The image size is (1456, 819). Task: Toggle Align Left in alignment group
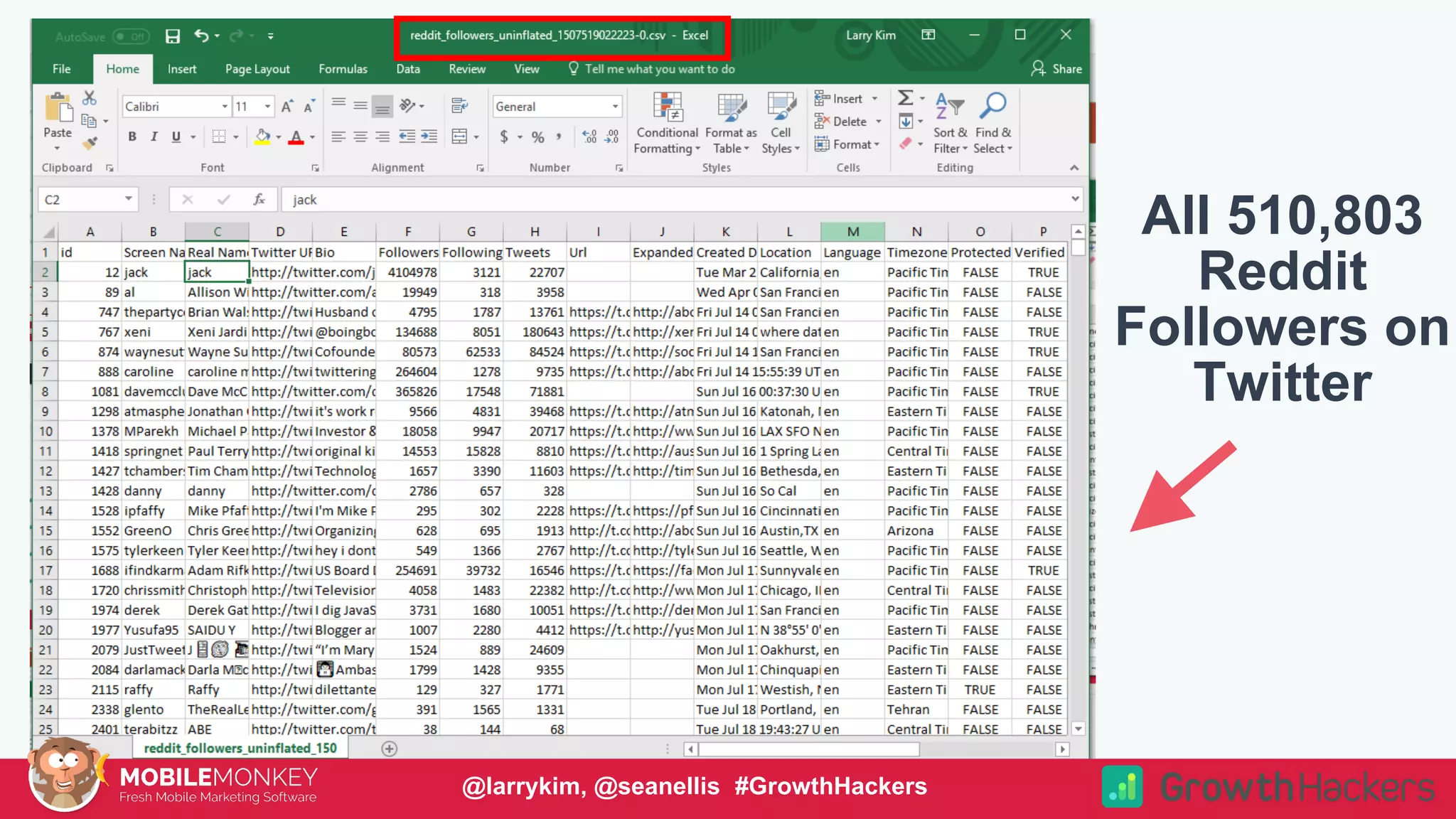[x=338, y=136]
